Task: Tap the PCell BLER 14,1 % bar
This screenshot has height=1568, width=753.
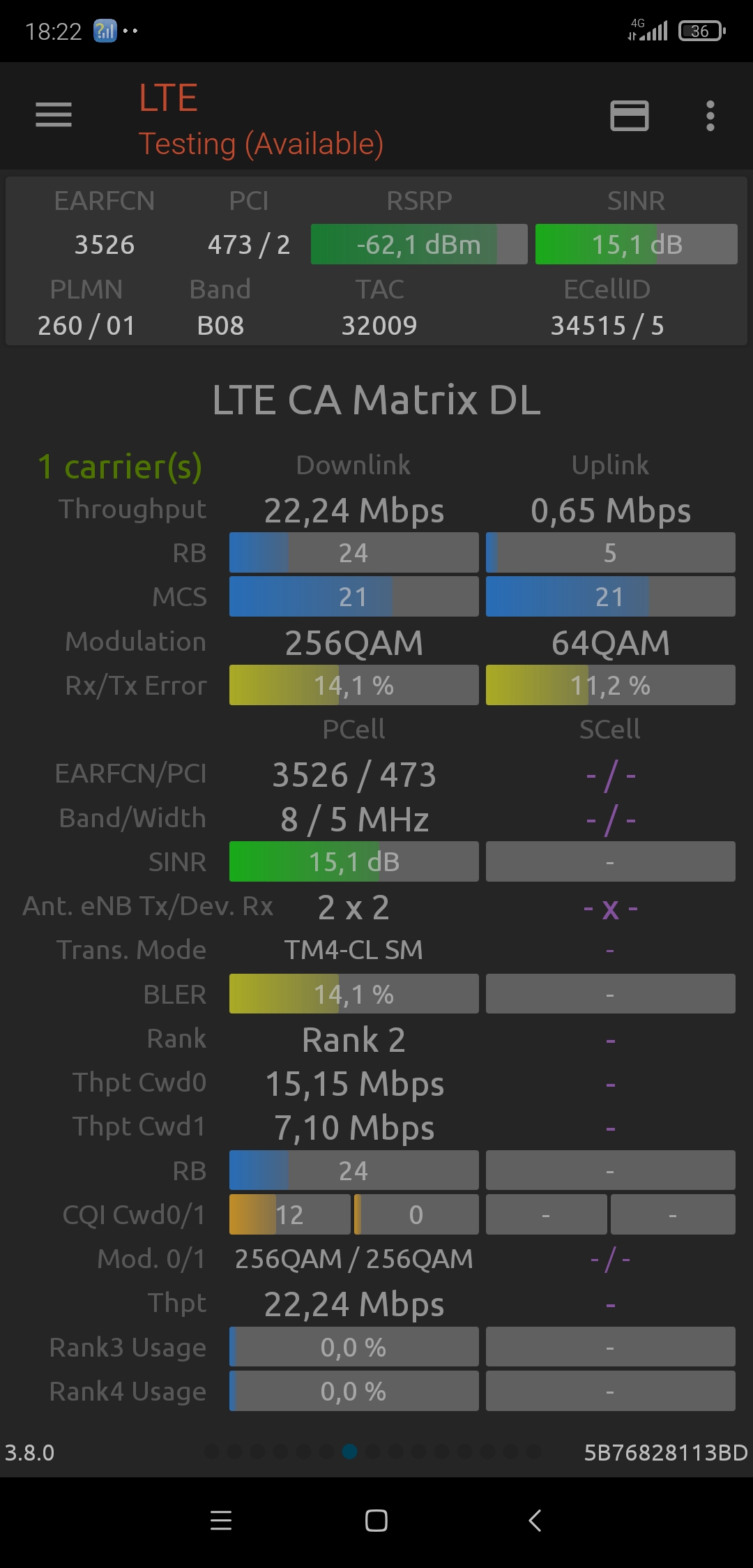Action: 353,994
